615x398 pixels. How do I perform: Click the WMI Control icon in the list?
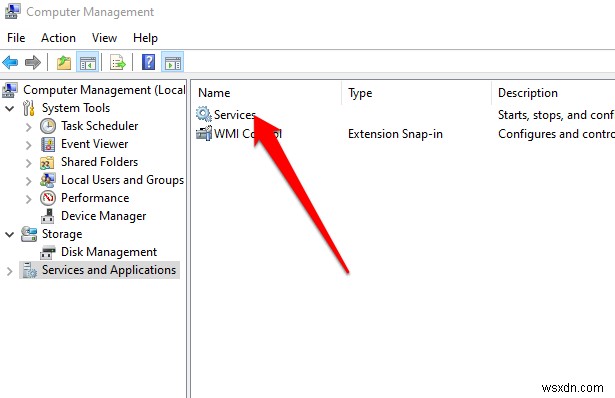point(204,133)
